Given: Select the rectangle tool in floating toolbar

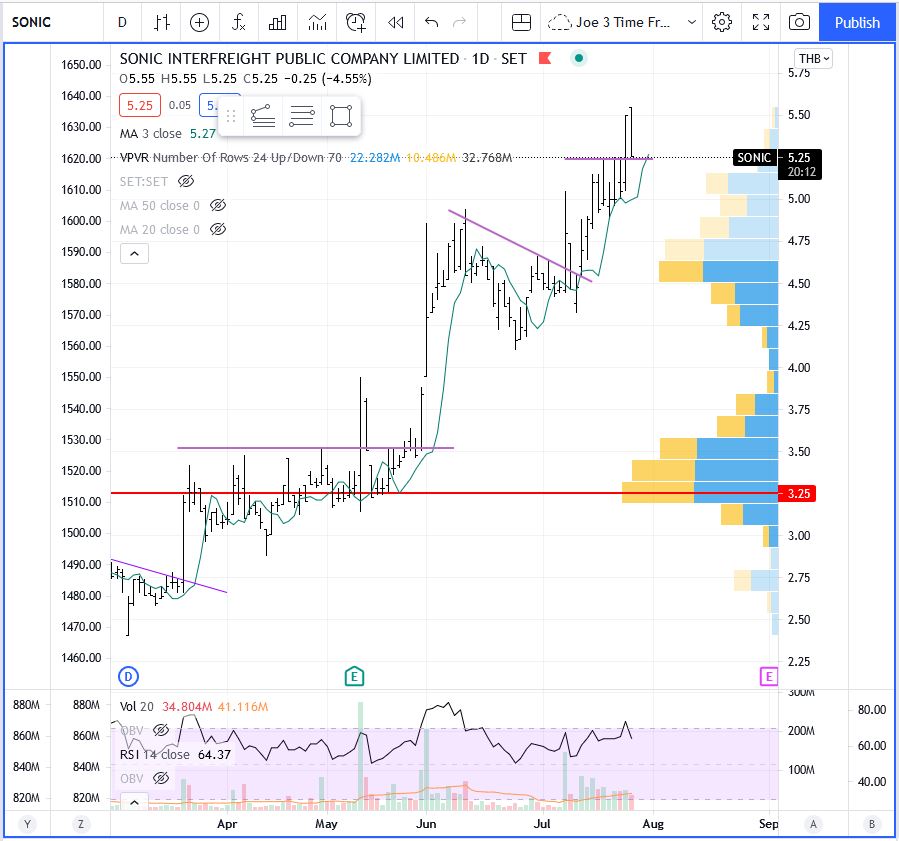Looking at the screenshot, I should [x=341, y=116].
